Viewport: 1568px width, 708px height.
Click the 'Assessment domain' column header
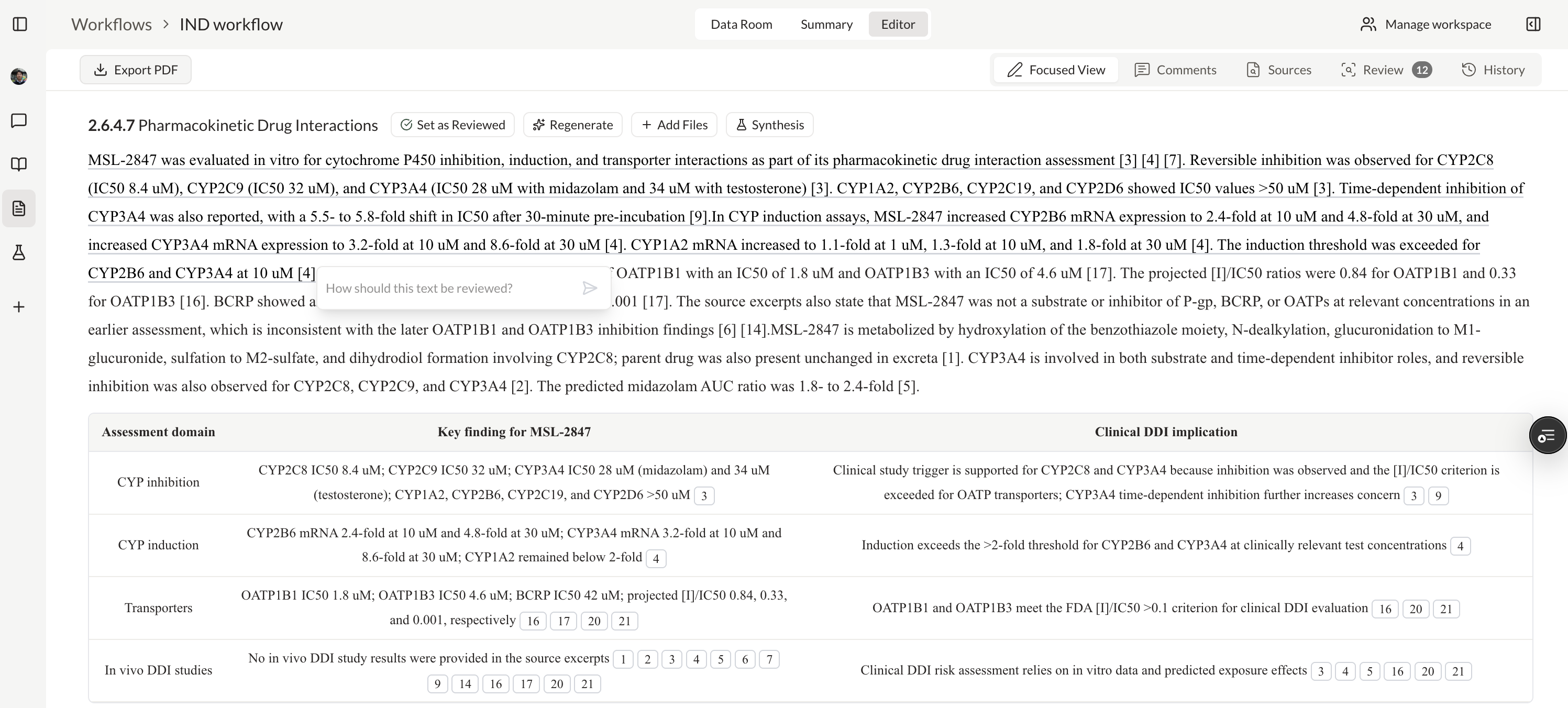[158, 432]
